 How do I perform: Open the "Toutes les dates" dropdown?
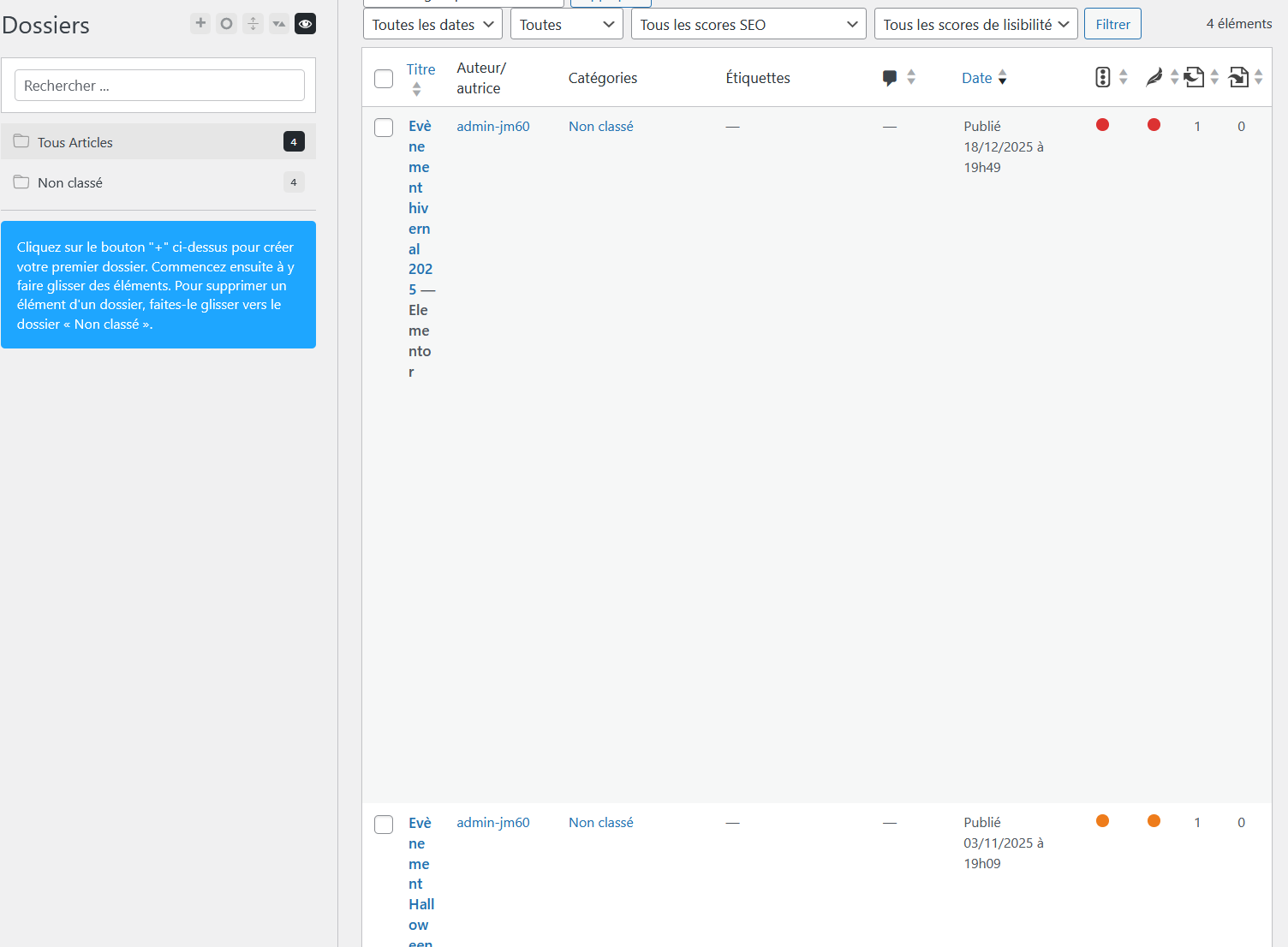[x=432, y=25]
